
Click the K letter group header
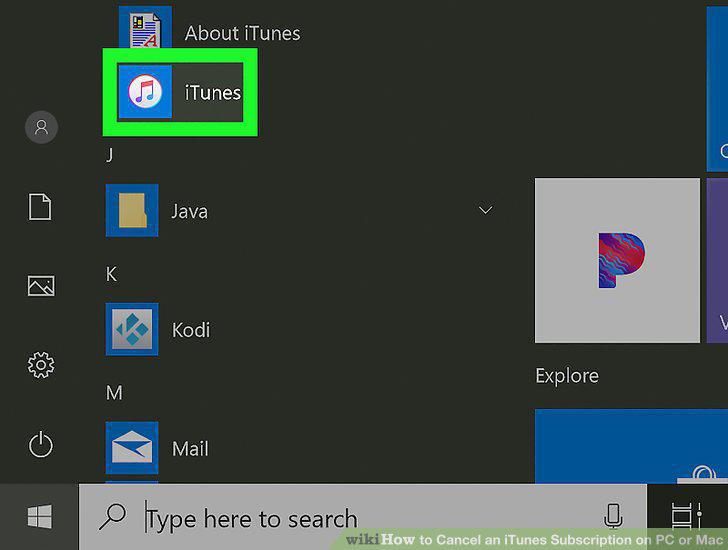pyautogui.click(x=111, y=274)
